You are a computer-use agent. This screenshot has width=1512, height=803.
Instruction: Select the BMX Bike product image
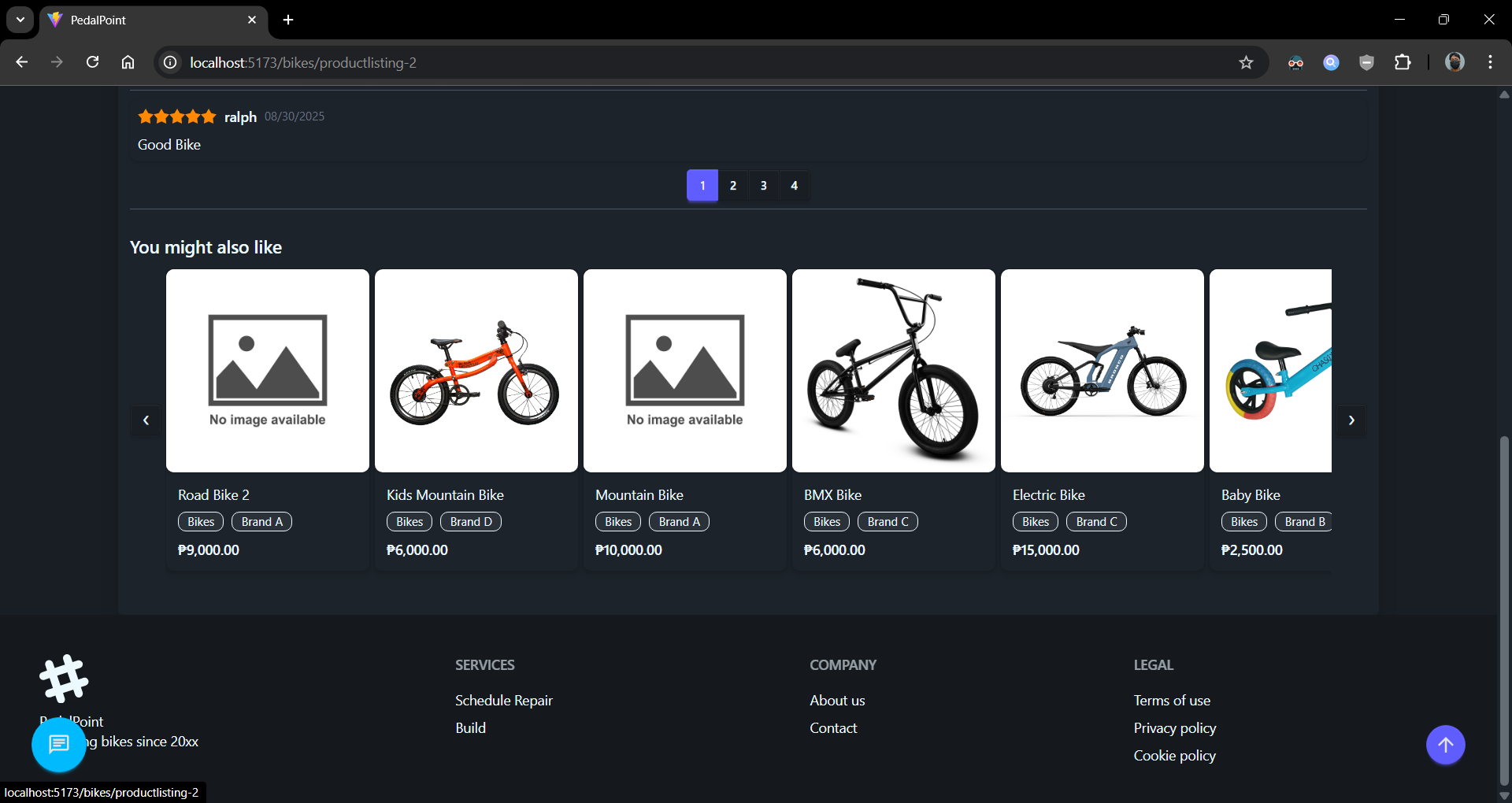click(893, 371)
